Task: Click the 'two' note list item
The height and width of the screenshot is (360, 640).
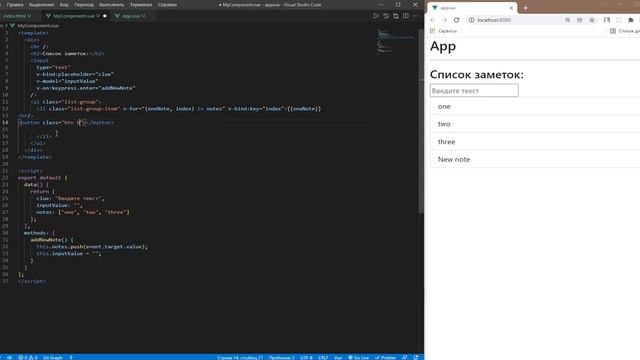Action: click(535, 124)
